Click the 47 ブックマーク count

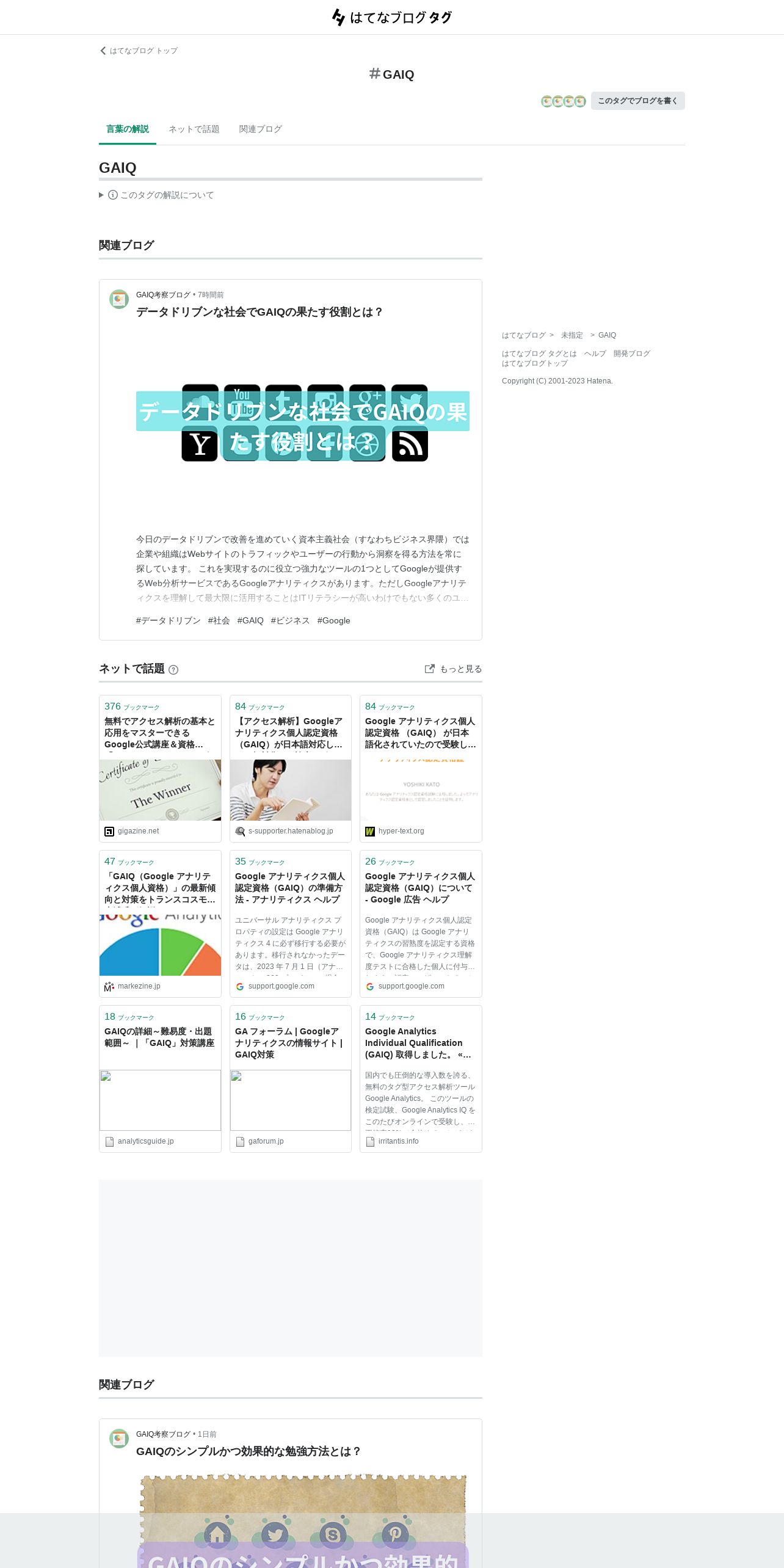click(x=129, y=862)
